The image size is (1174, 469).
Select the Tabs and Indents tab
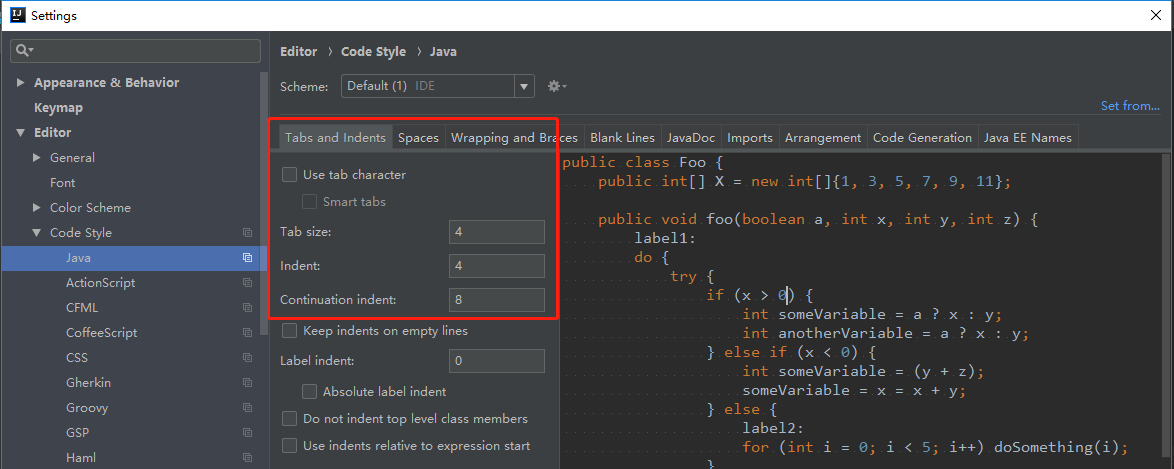335,138
